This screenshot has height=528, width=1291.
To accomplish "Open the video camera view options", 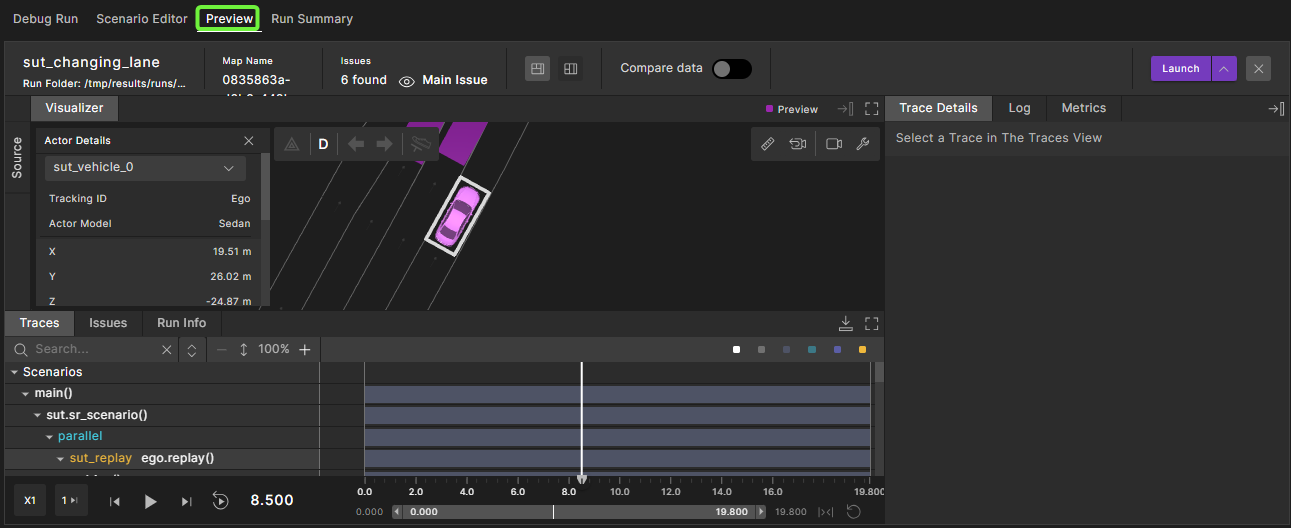I will pyautogui.click(x=834, y=144).
